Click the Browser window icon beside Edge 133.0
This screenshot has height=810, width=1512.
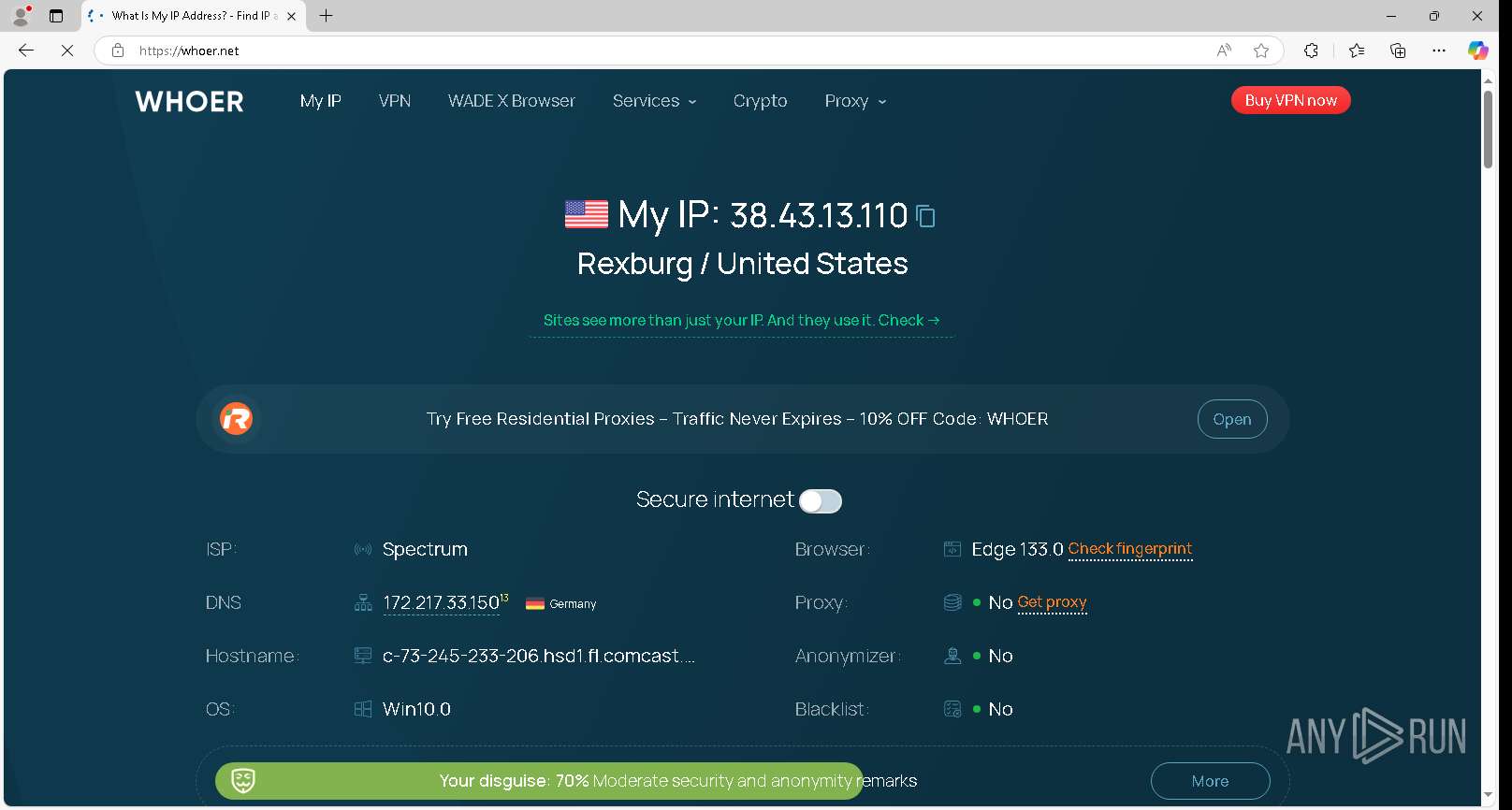click(x=952, y=549)
